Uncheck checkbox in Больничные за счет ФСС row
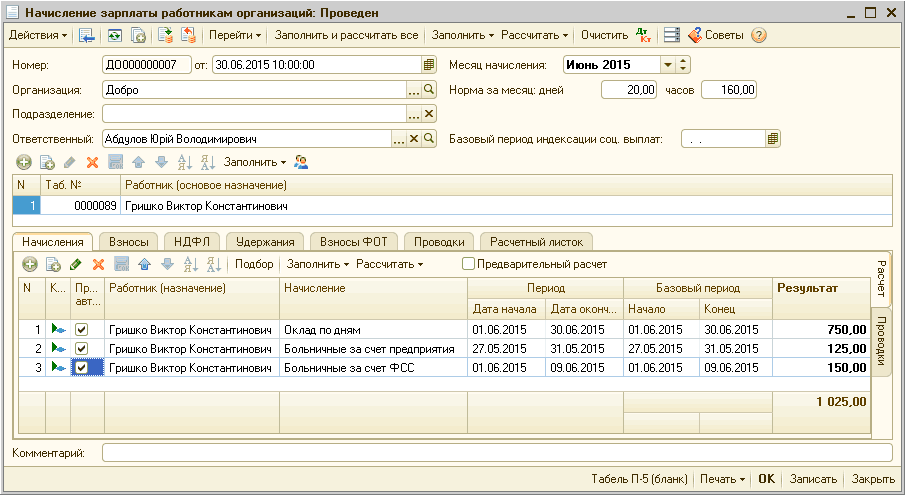The height and width of the screenshot is (495, 905). [x=81, y=368]
